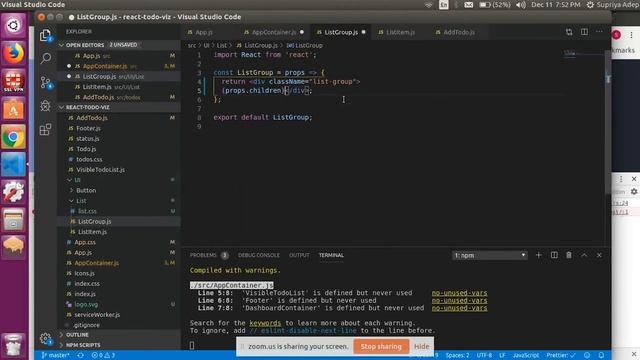Click the unsaved dot on ListGroup.js tab
Viewport: 640px width, 360px height.
(363, 32)
